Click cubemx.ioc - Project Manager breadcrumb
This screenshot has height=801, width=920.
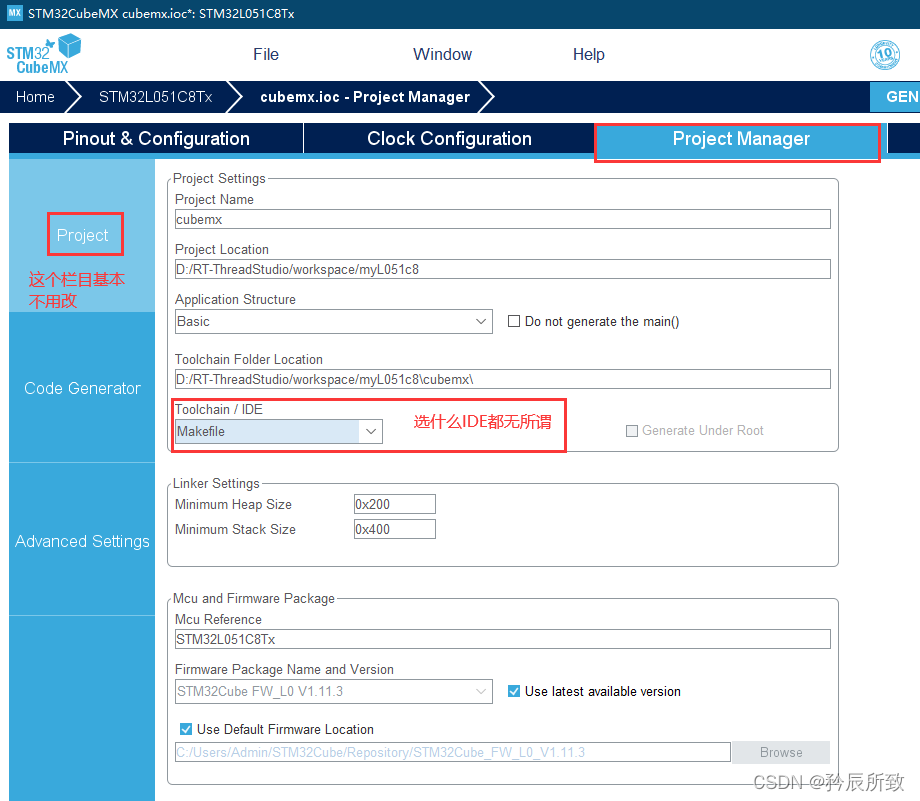click(365, 97)
